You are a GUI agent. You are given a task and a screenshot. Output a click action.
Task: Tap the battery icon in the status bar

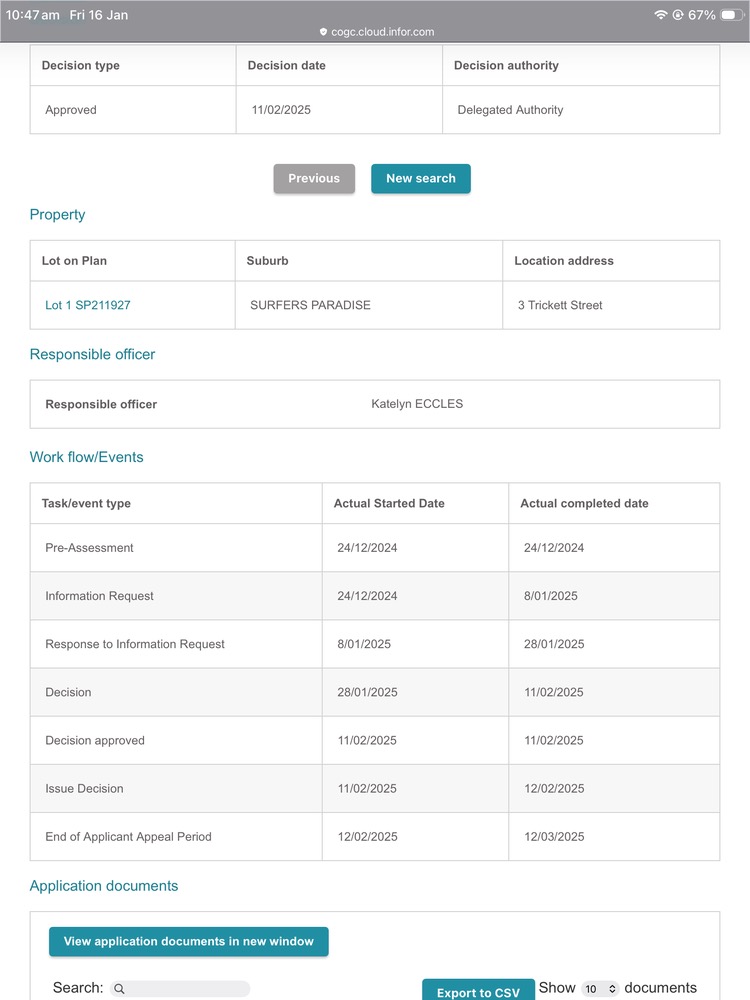click(x=732, y=15)
